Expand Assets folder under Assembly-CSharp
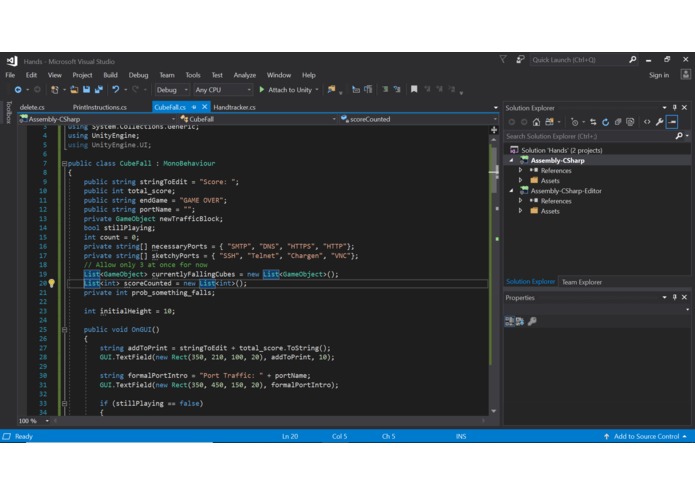The width and height of the screenshot is (695, 494). 520,180
